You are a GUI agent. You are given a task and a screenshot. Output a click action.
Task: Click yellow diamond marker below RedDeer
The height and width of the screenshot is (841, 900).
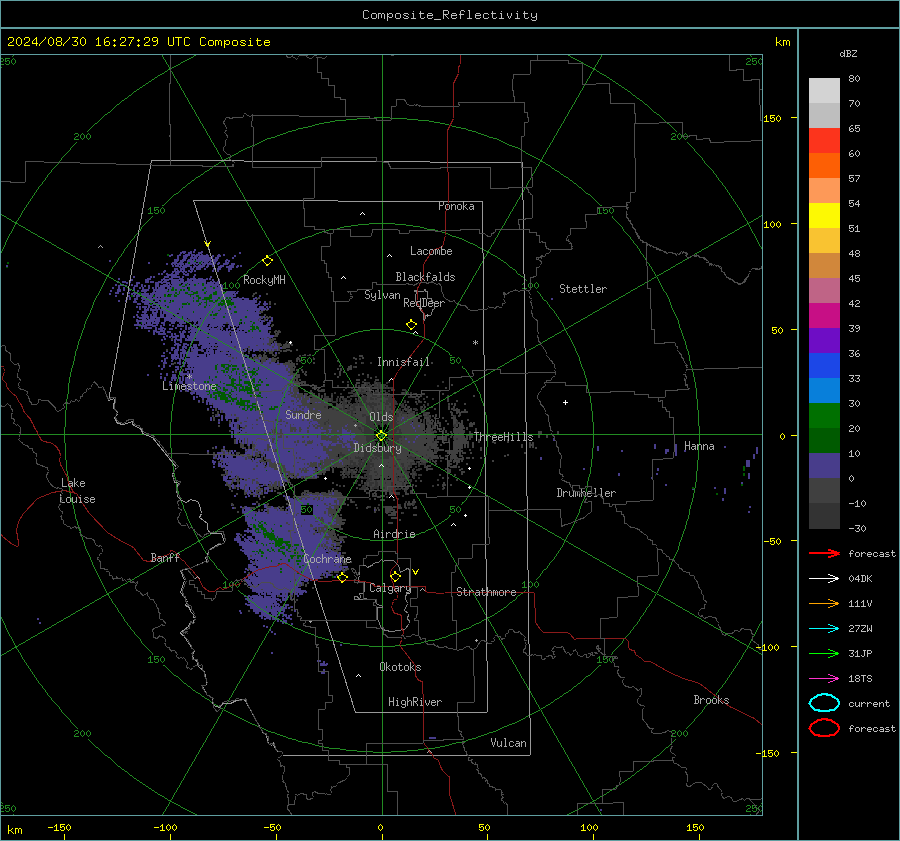[411, 325]
